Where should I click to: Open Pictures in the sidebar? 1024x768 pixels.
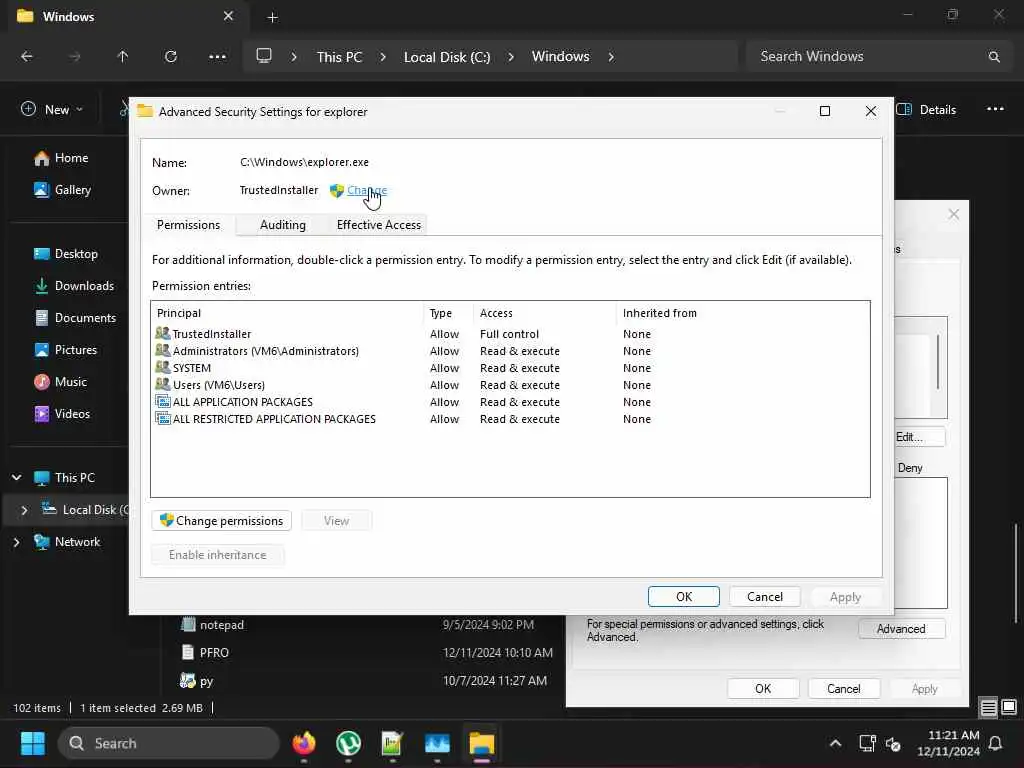[x=66, y=350]
